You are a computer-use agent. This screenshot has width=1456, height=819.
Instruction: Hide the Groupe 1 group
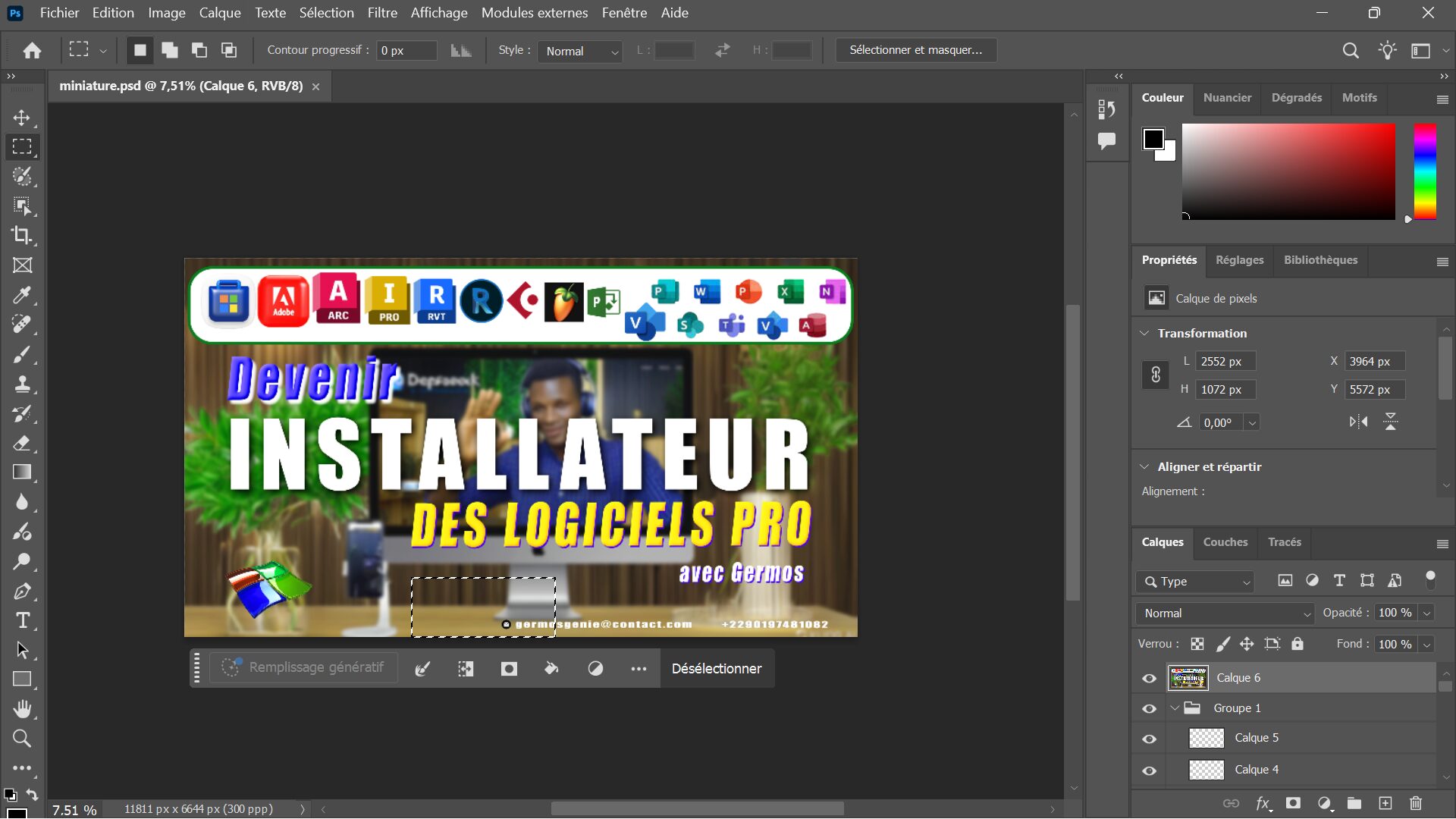click(1149, 708)
